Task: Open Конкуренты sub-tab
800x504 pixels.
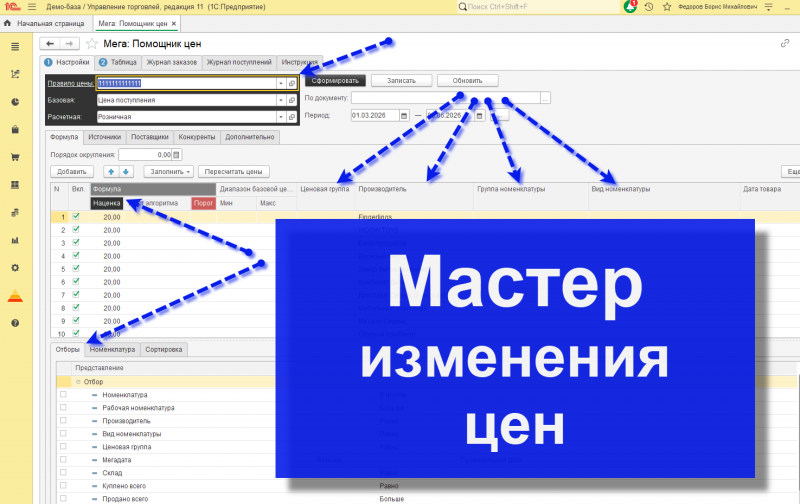Action: tap(197, 137)
